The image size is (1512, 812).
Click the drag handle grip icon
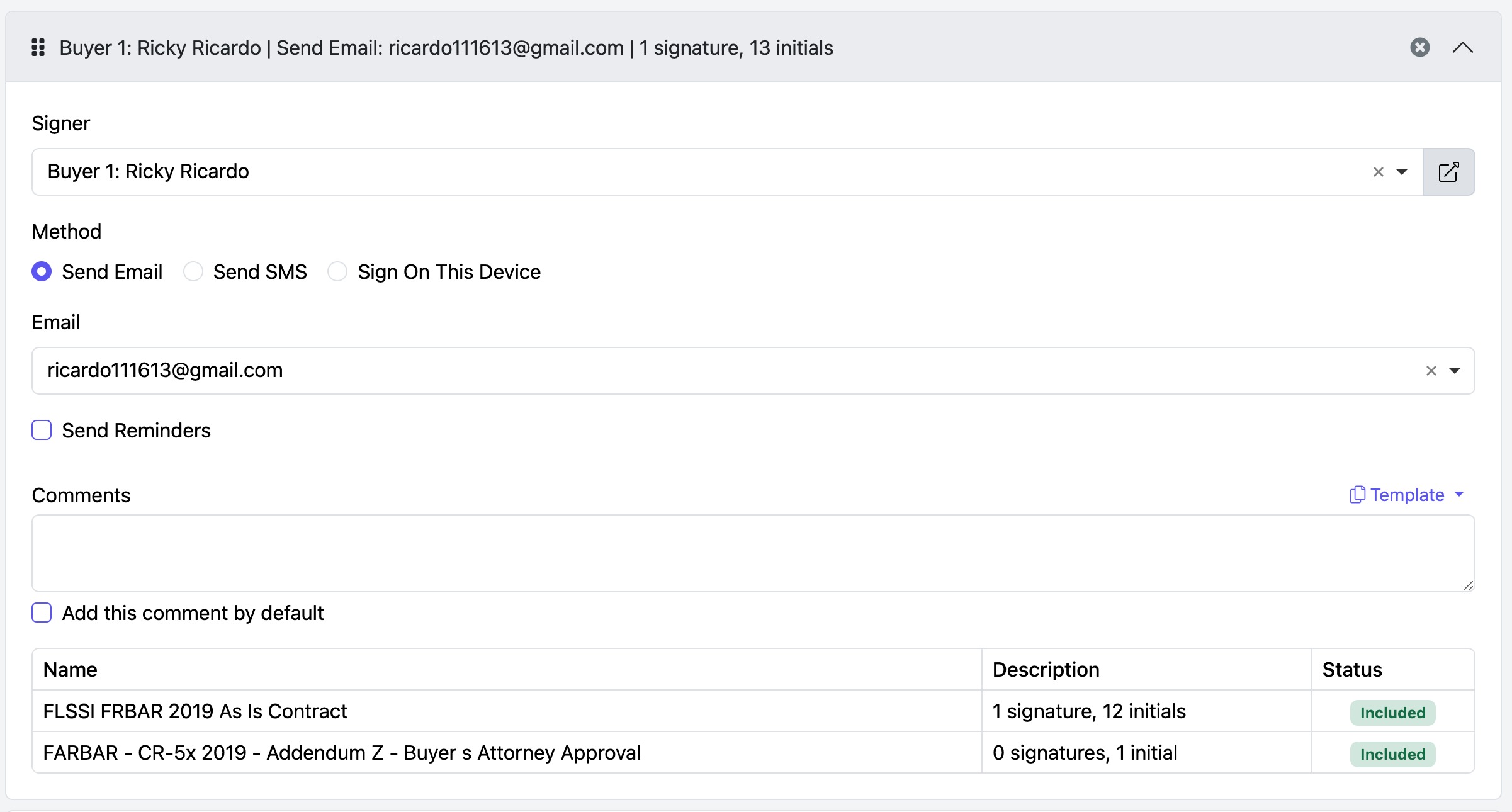(38, 48)
